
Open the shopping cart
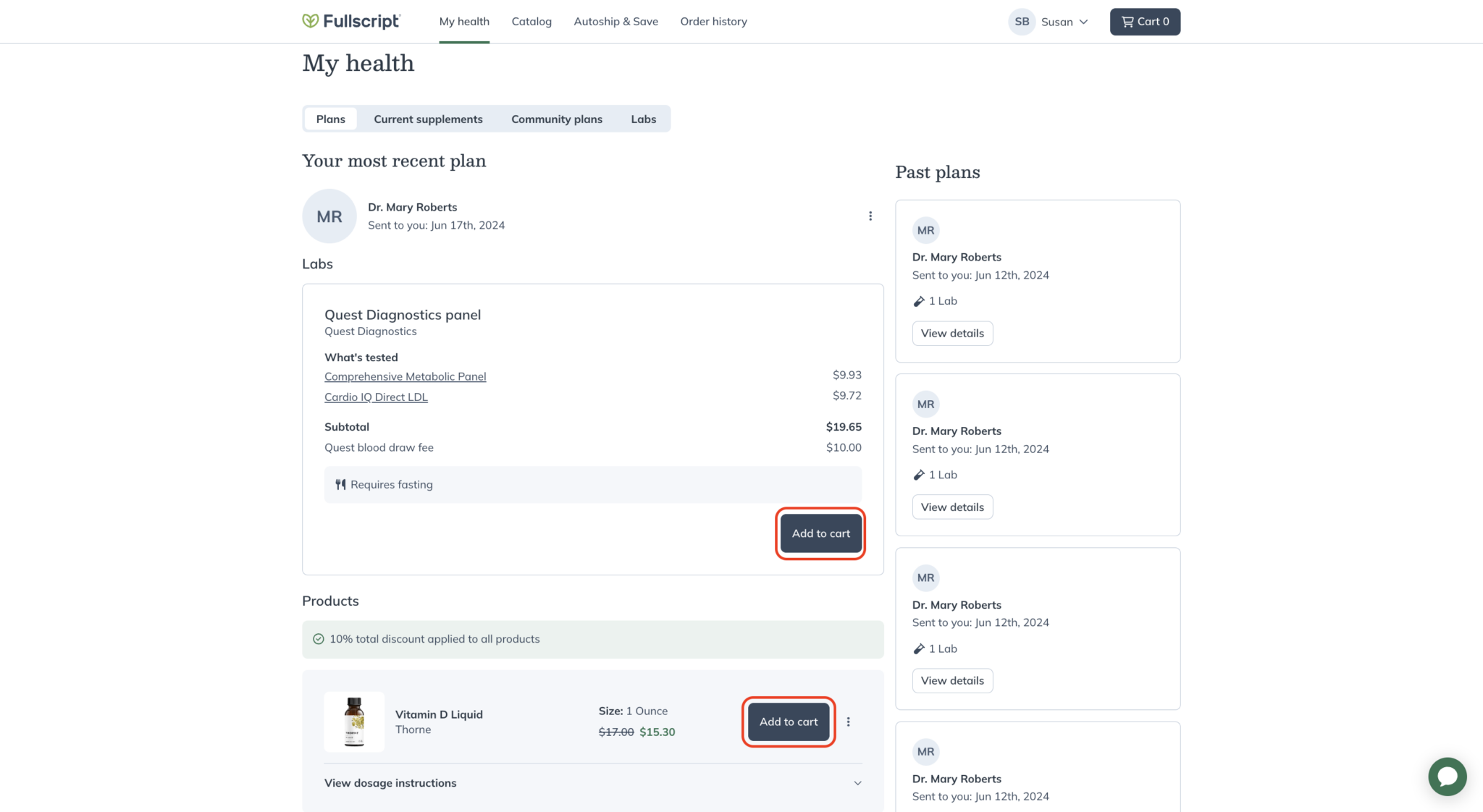click(x=1144, y=22)
